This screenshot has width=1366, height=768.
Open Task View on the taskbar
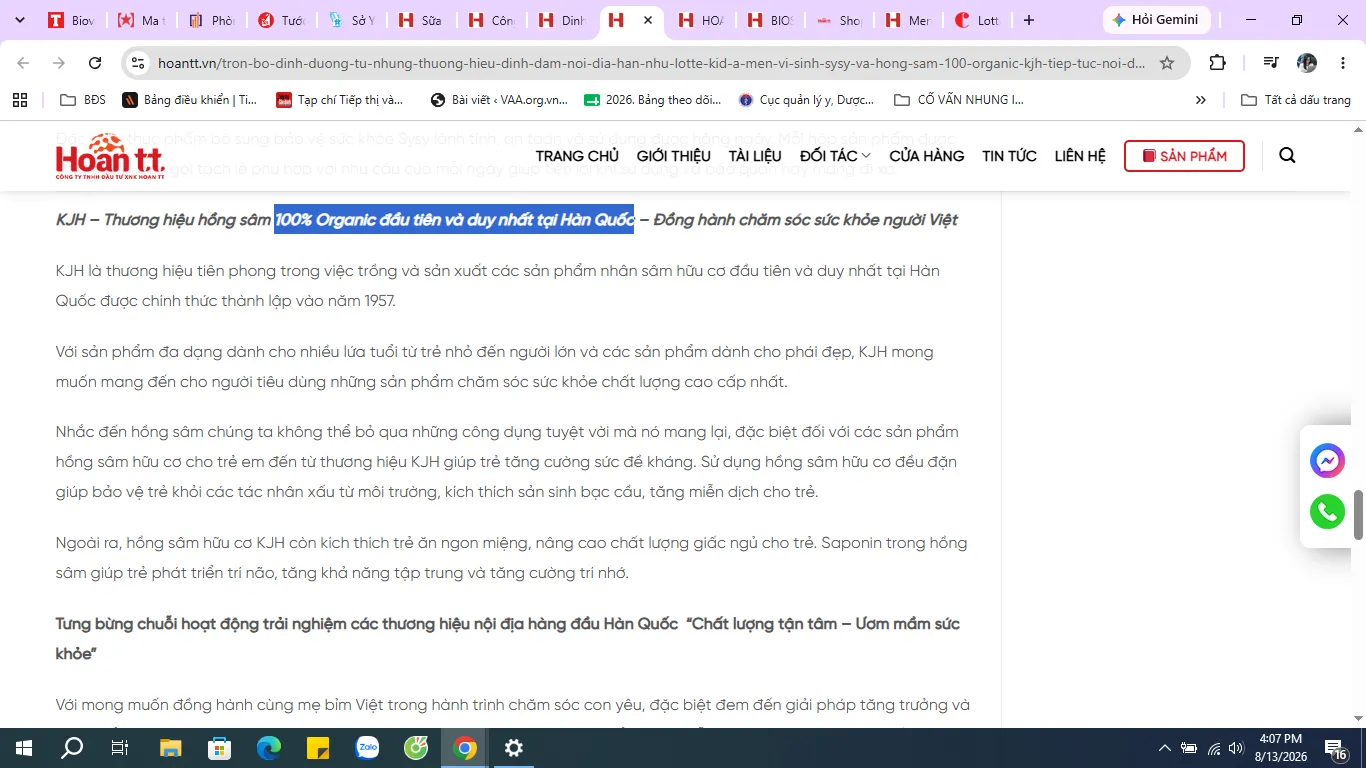tap(119, 748)
